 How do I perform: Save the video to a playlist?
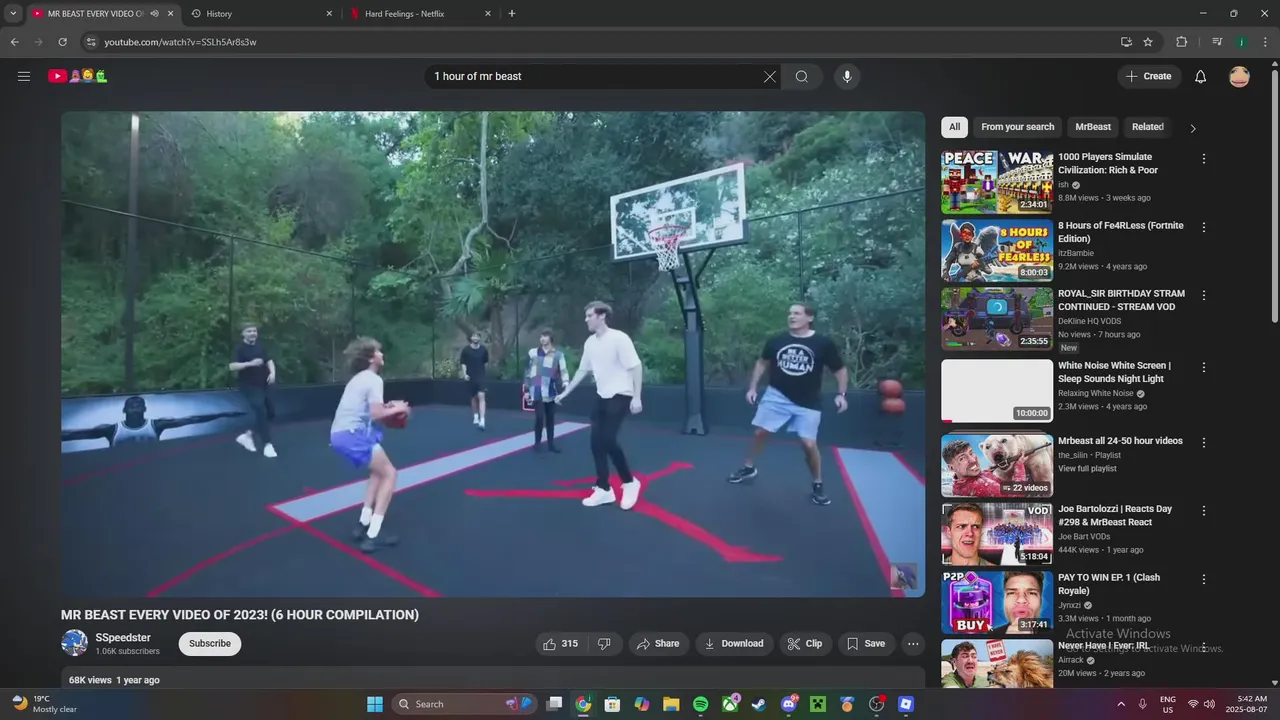point(866,644)
